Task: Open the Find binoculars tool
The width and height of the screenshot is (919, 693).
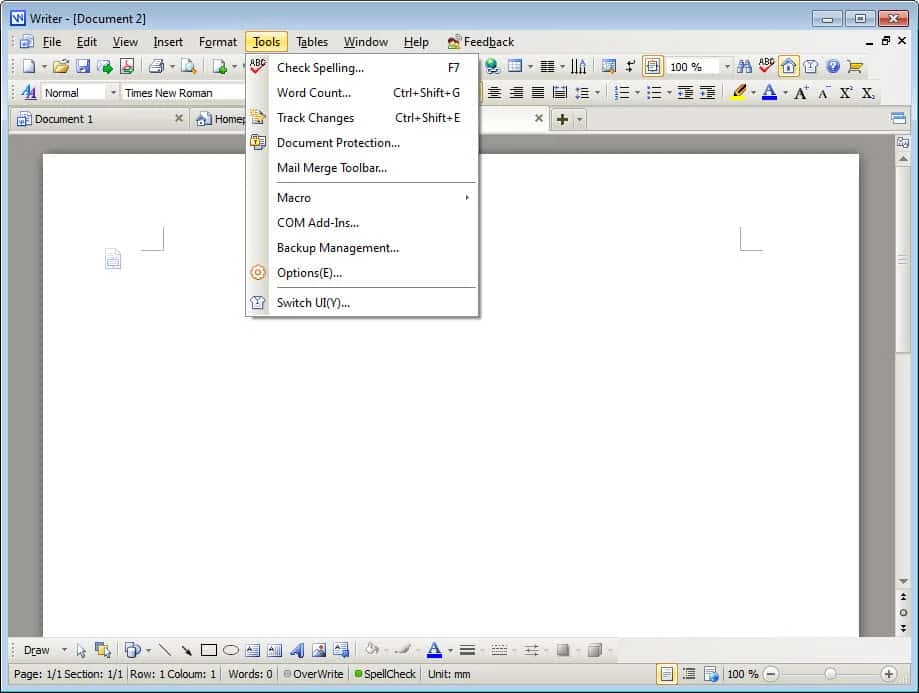Action: point(744,67)
